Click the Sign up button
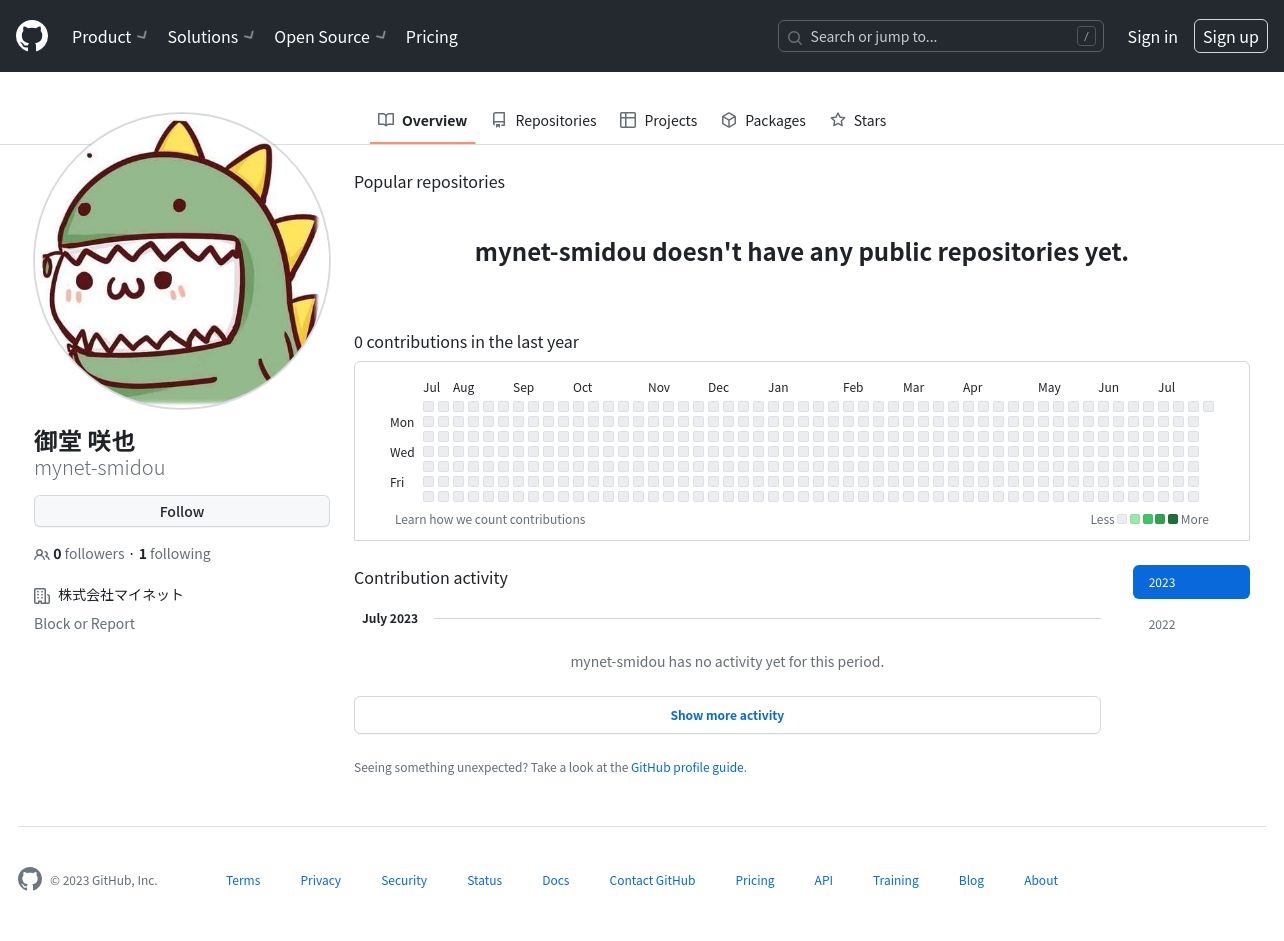Image resolution: width=1284 pixels, height=941 pixels. [1231, 36]
